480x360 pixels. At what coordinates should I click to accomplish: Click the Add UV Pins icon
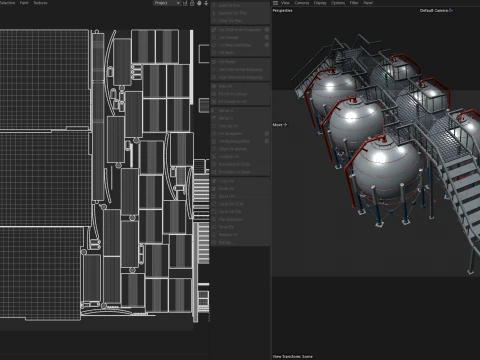click(x=214, y=5)
